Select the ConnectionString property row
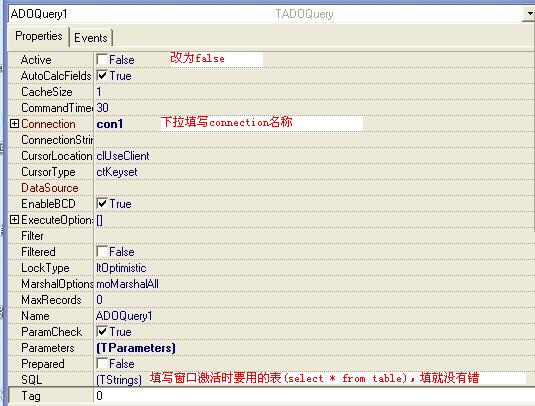The height and width of the screenshot is (406, 535). [x=272, y=140]
